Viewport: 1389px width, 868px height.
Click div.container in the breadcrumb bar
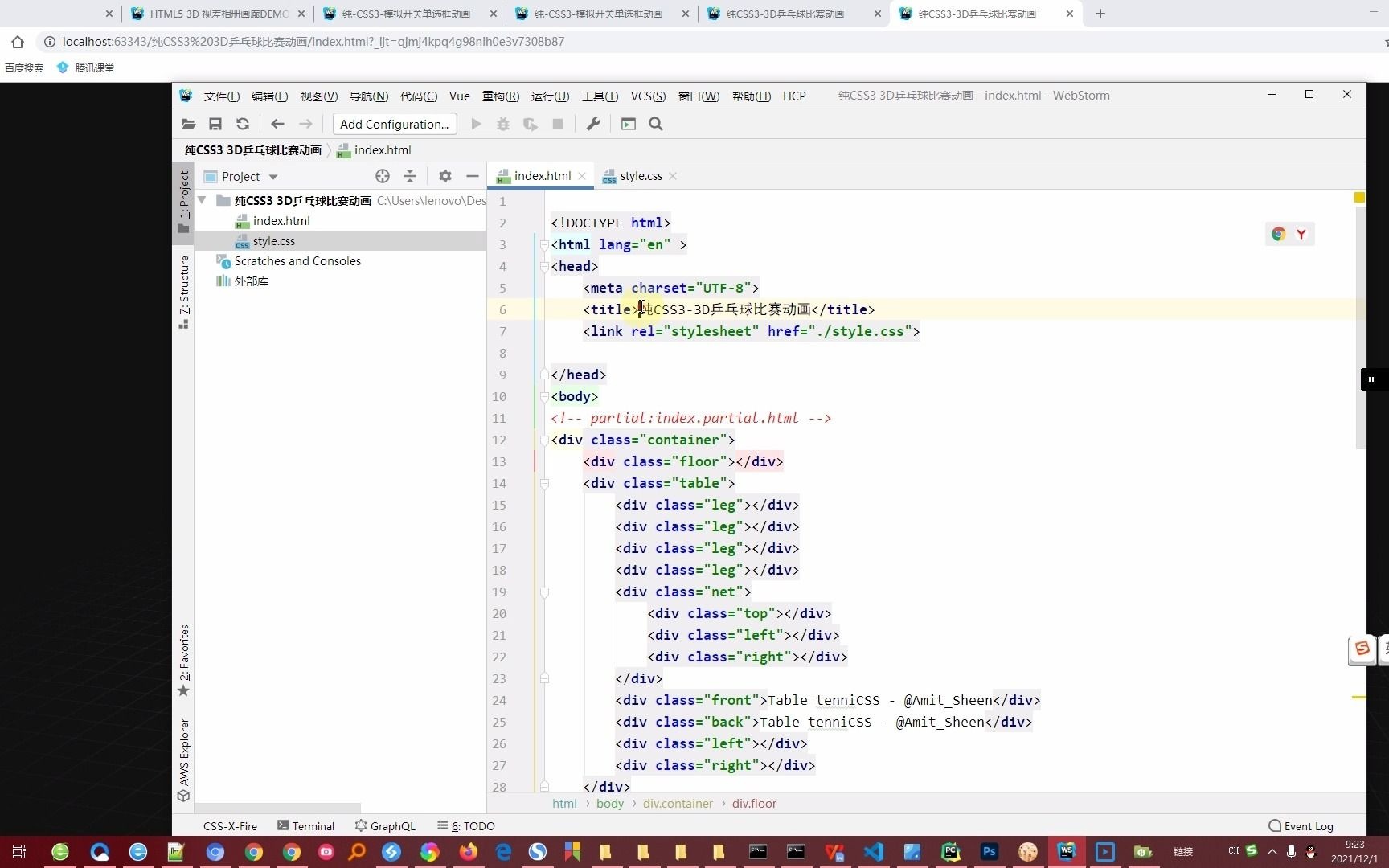point(678,804)
